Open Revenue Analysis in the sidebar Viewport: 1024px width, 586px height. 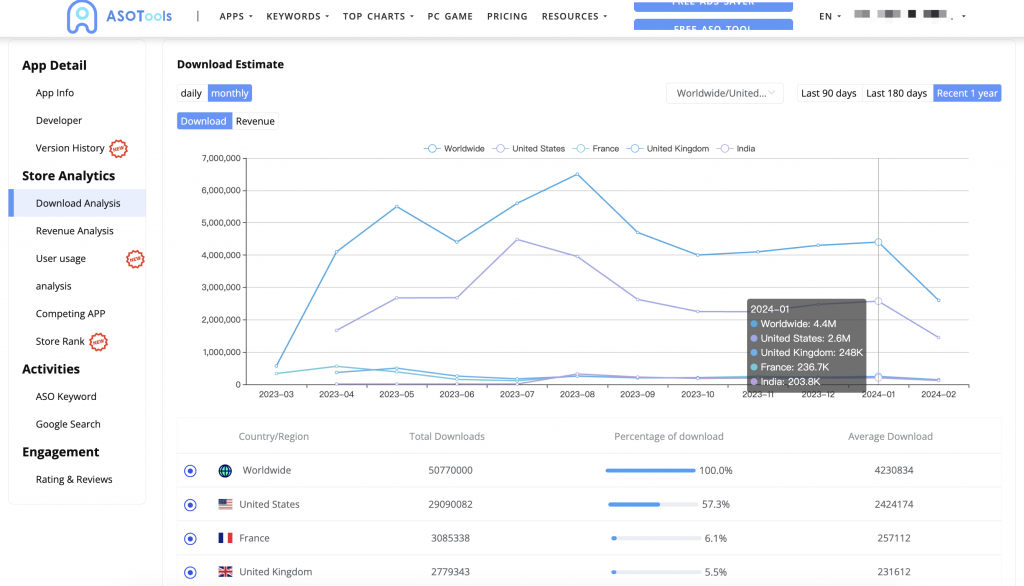click(75, 231)
